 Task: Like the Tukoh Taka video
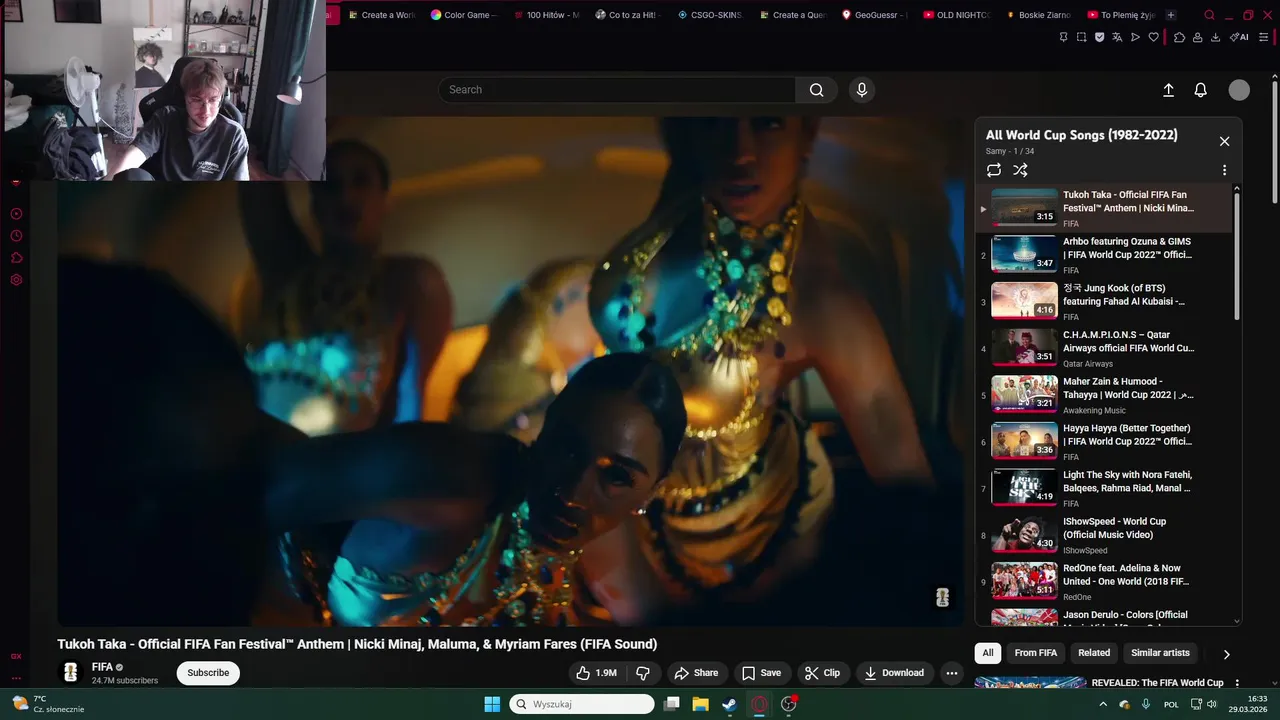[596, 673]
